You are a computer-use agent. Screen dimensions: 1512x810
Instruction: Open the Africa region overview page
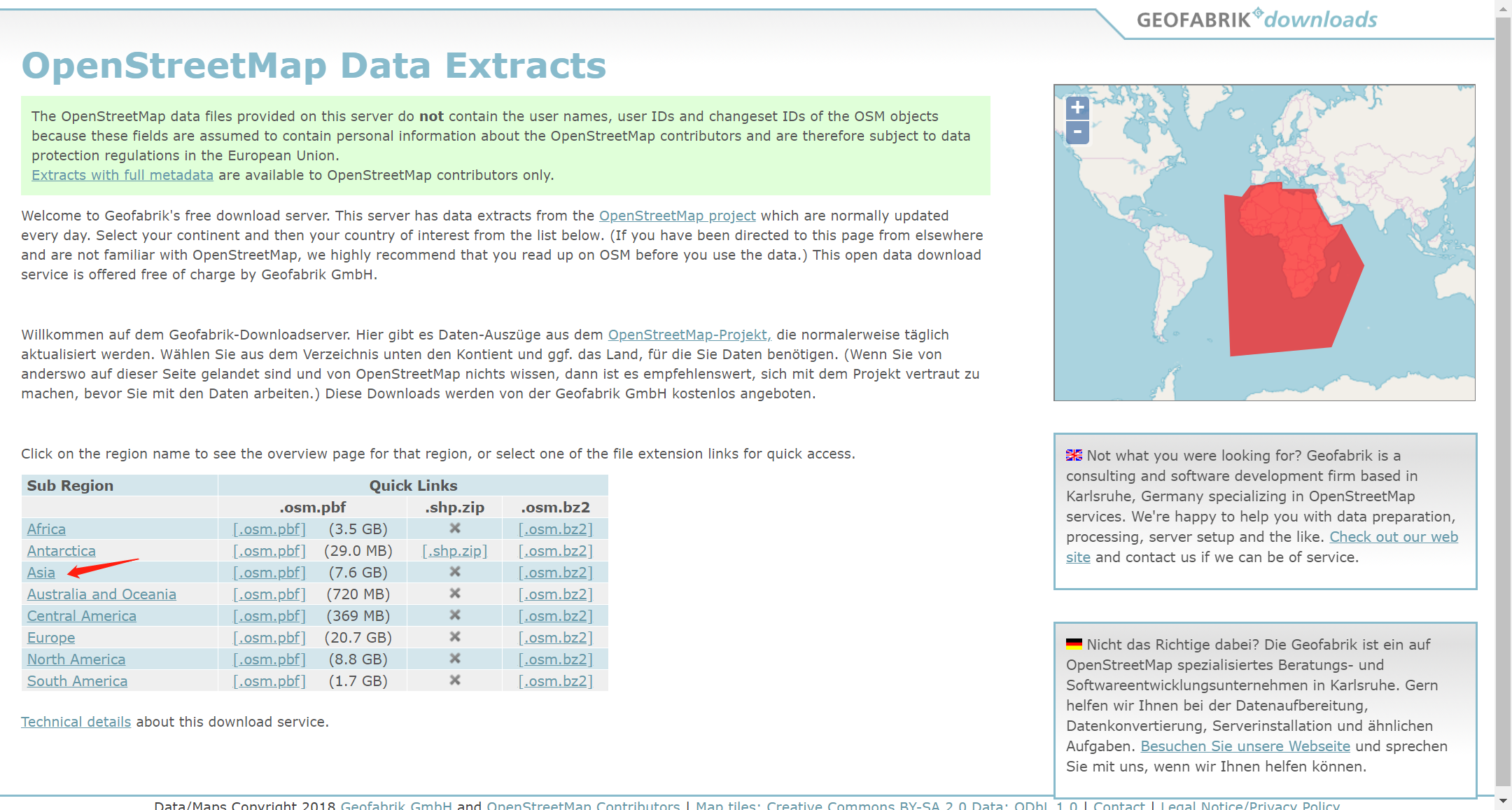coord(46,529)
